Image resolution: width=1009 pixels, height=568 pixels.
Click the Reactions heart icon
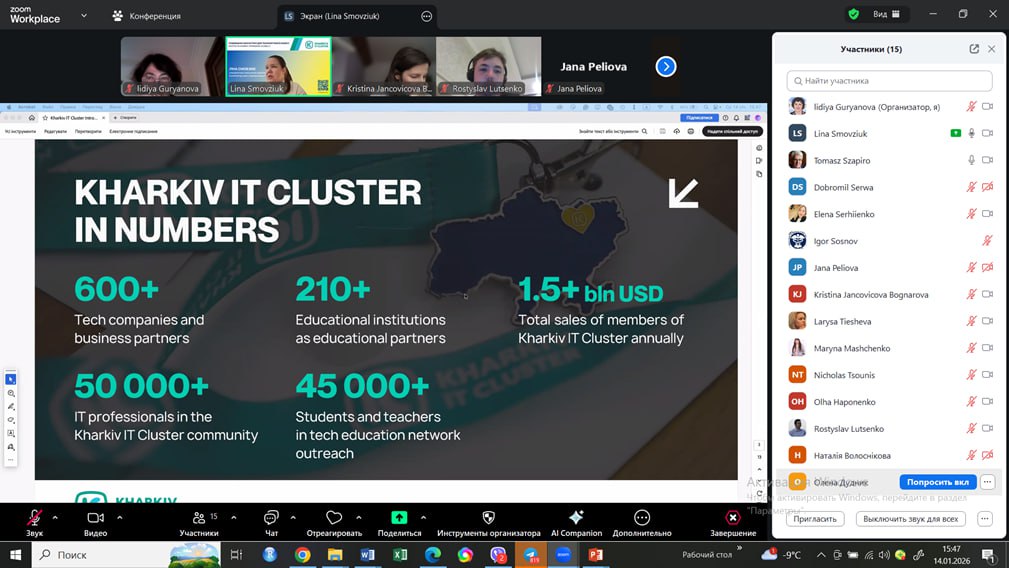click(334, 517)
